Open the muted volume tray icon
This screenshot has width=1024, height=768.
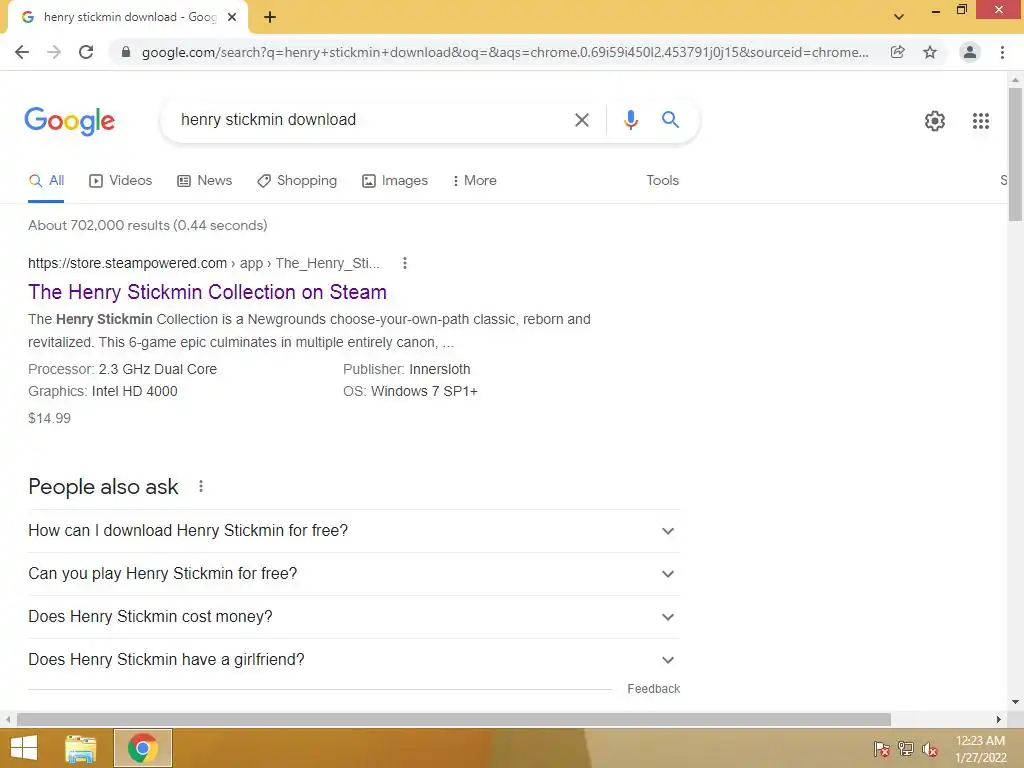(929, 749)
